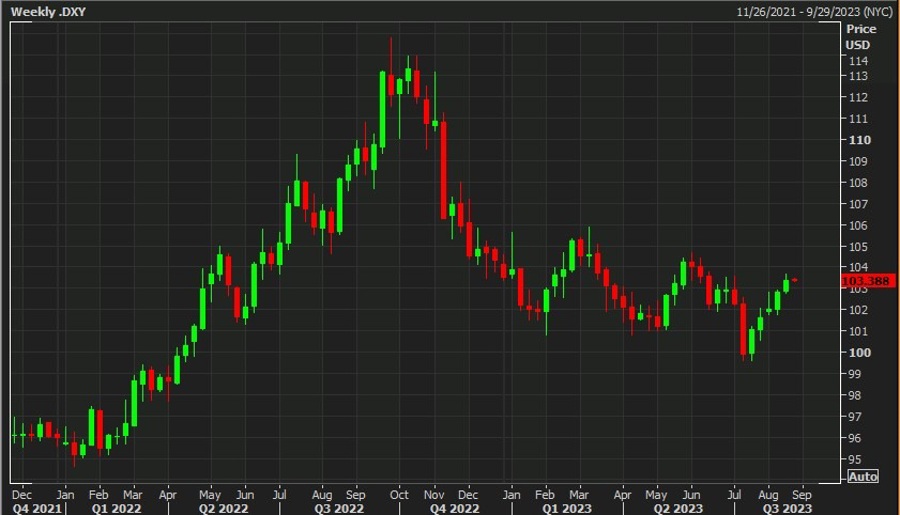This screenshot has width=900, height=515.
Task: Click the 98 price axis label
Action: (x=855, y=395)
